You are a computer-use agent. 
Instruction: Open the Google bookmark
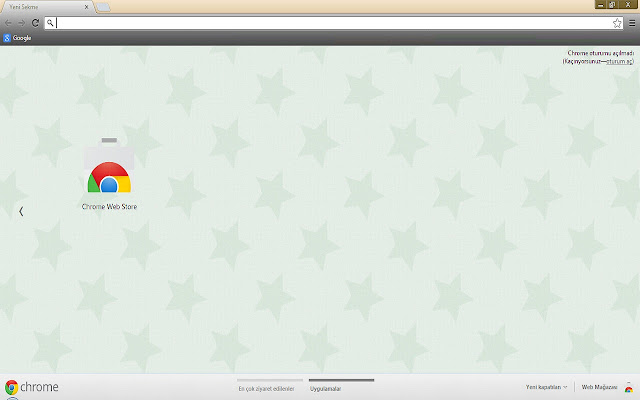pos(17,38)
